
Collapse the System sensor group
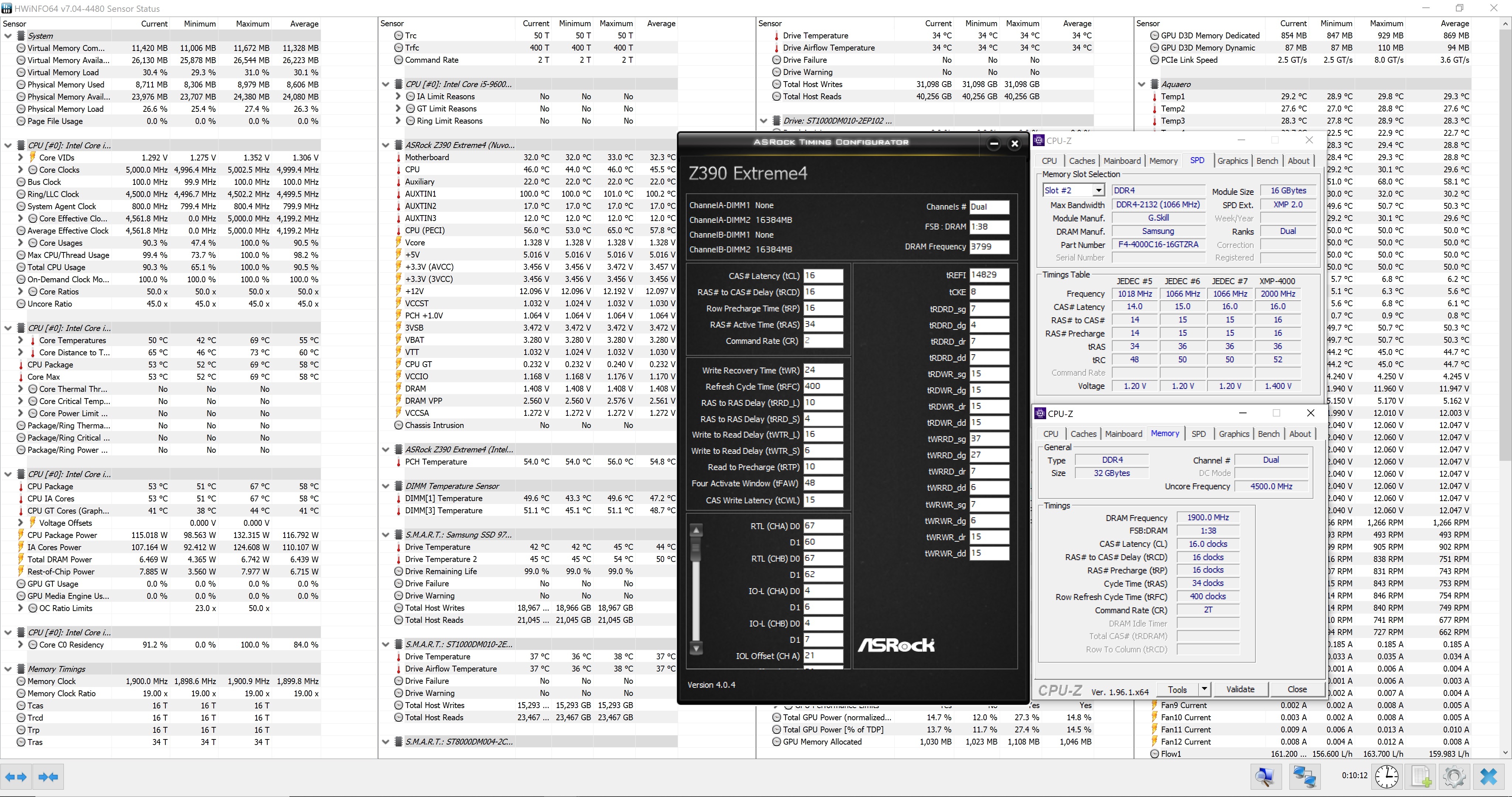(8, 36)
